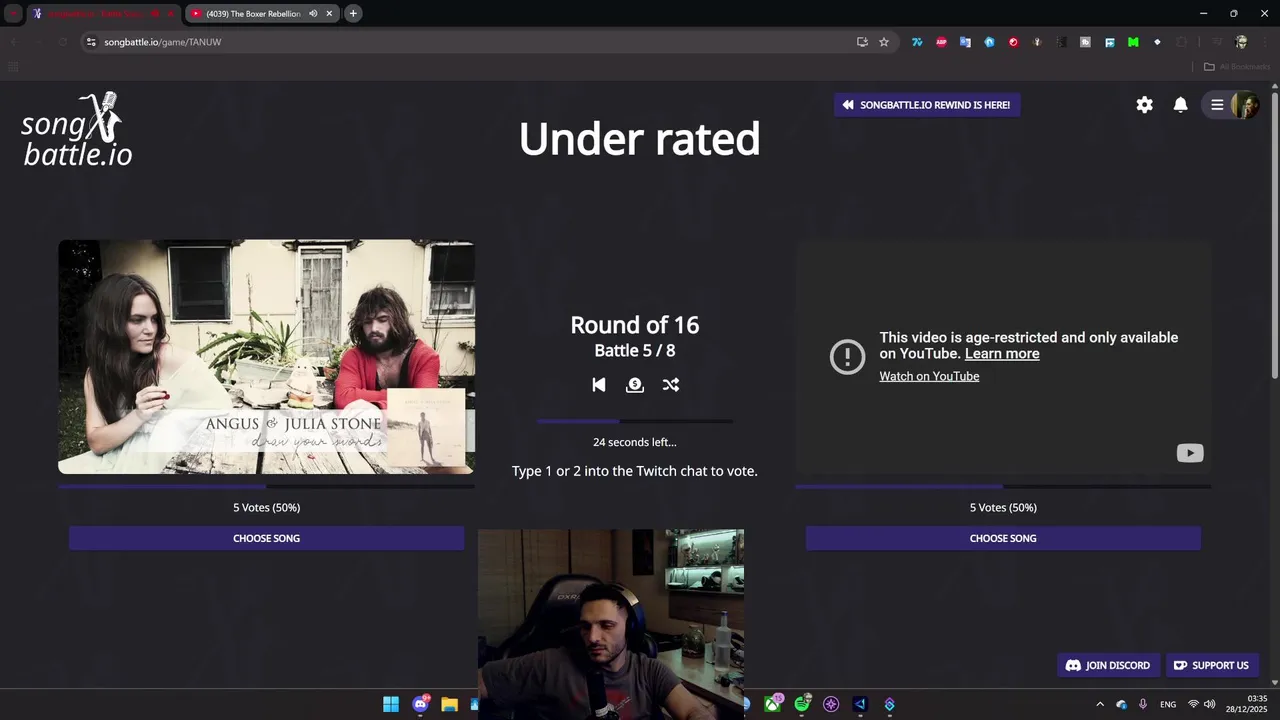The width and height of the screenshot is (1280, 720).
Task: Click the shuffle icon in the battle controls
Action: 671,385
